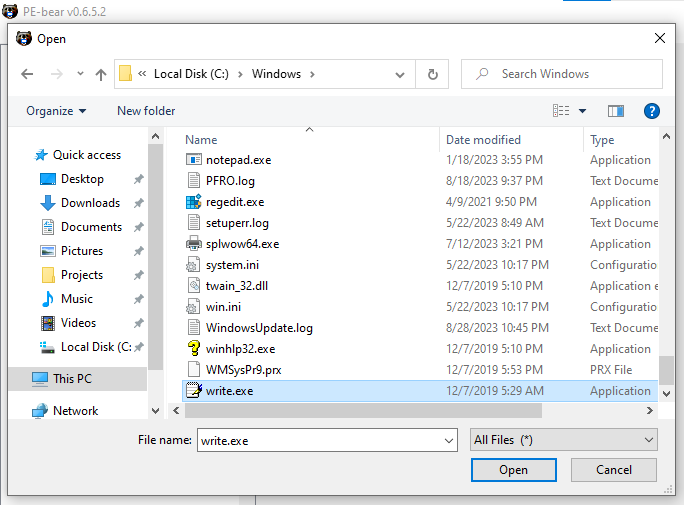
Task: Sort by the Type column header
Action: (x=602, y=140)
